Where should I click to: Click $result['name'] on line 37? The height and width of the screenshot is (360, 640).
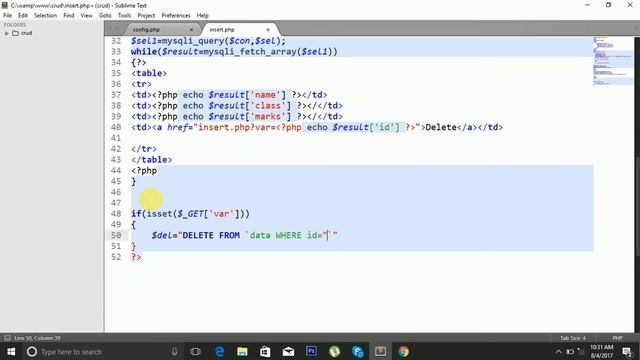click(x=247, y=95)
